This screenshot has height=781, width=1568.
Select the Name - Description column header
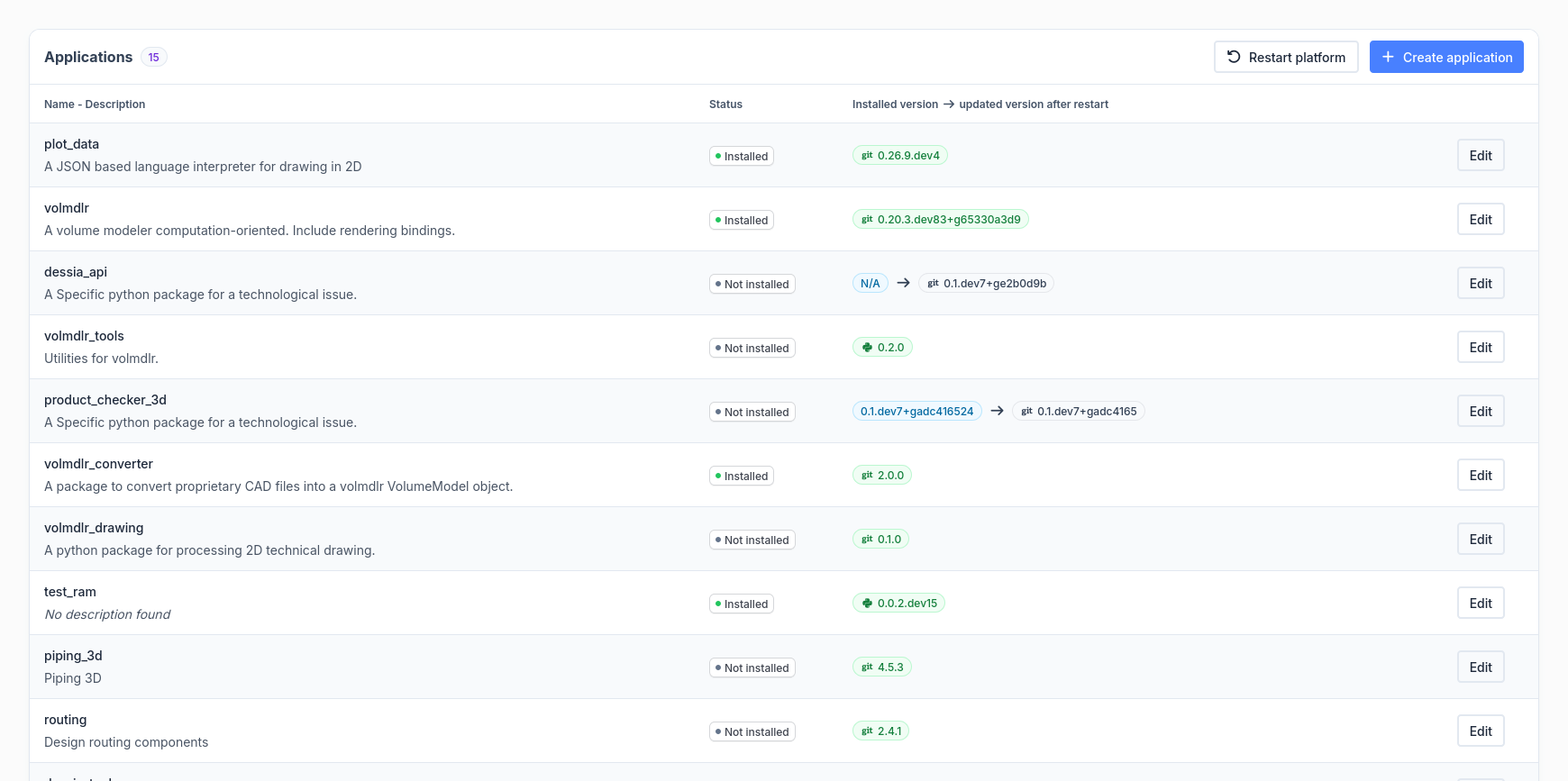(95, 104)
